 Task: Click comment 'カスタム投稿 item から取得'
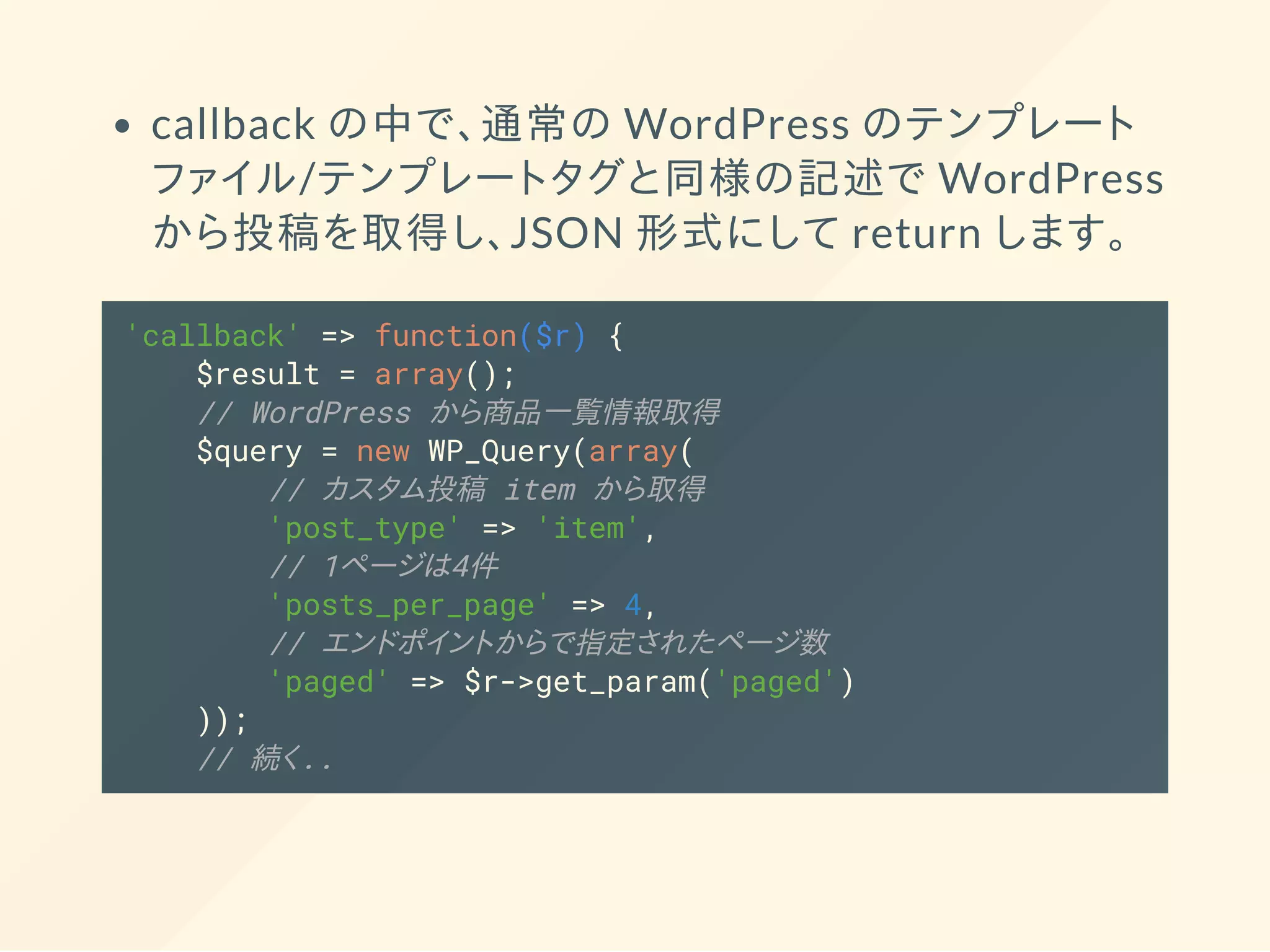tap(488, 490)
